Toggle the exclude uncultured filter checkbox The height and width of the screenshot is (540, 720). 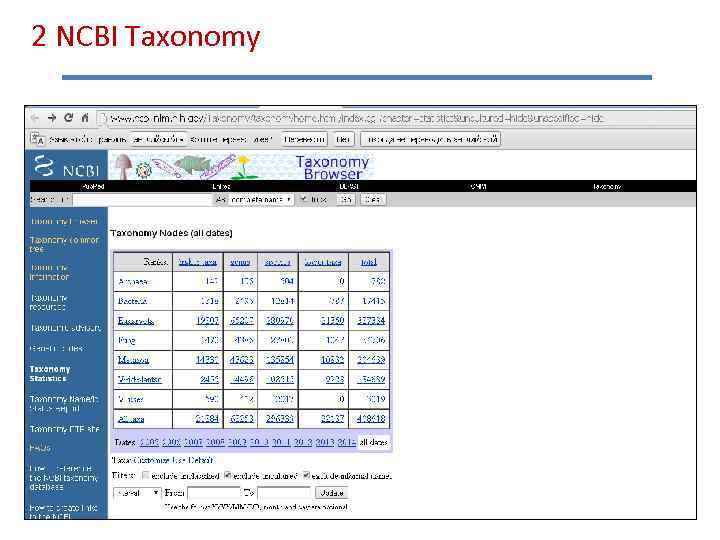(x=227, y=475)
